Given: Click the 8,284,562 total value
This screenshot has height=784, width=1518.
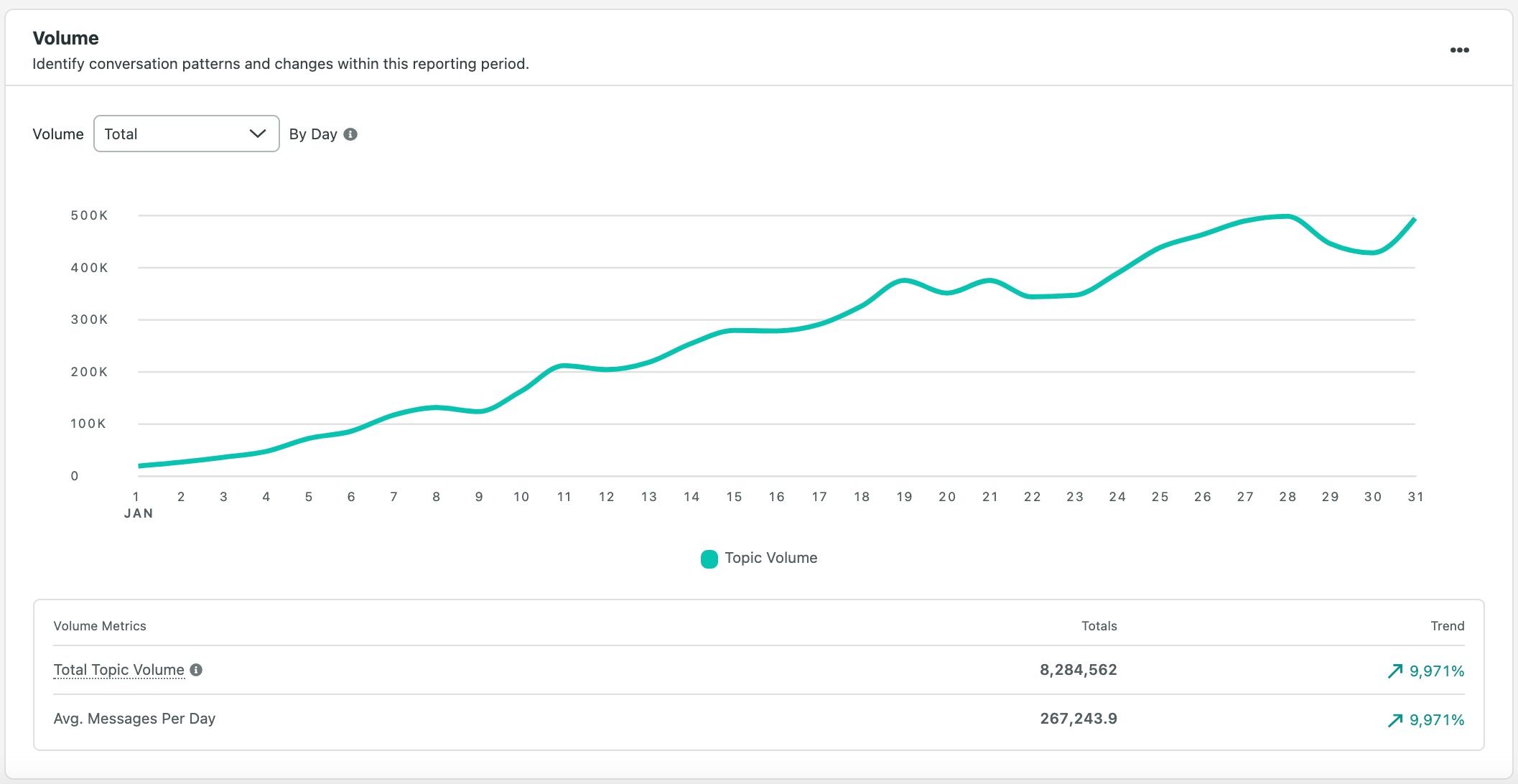Looking at the screenshot, I should click(x=1078, y=670).
